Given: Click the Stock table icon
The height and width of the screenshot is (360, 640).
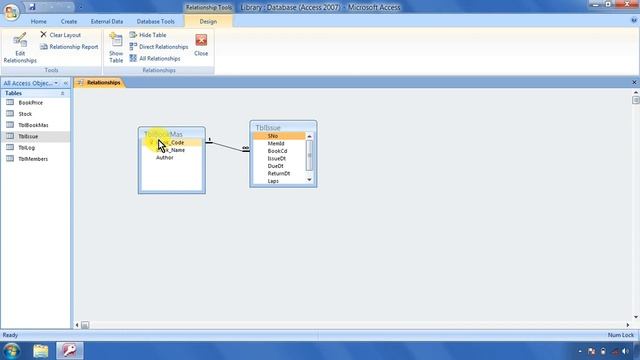Looking at the screenshot, I should coord(10,113).
